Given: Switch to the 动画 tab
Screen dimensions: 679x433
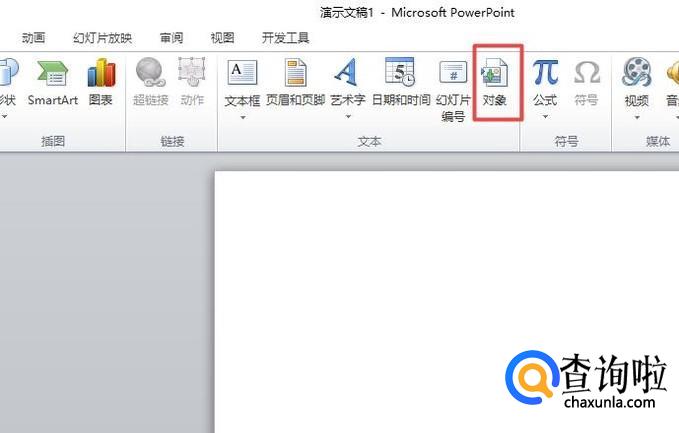Looking at the screenshot, I should tap(33, 38).
